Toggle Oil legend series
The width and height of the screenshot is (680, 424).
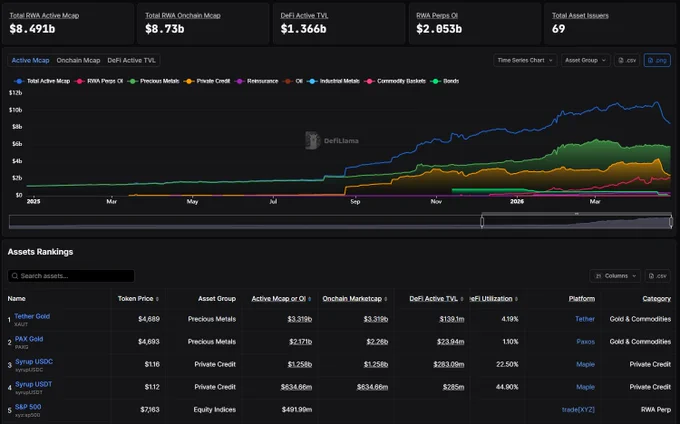[293, 81]
